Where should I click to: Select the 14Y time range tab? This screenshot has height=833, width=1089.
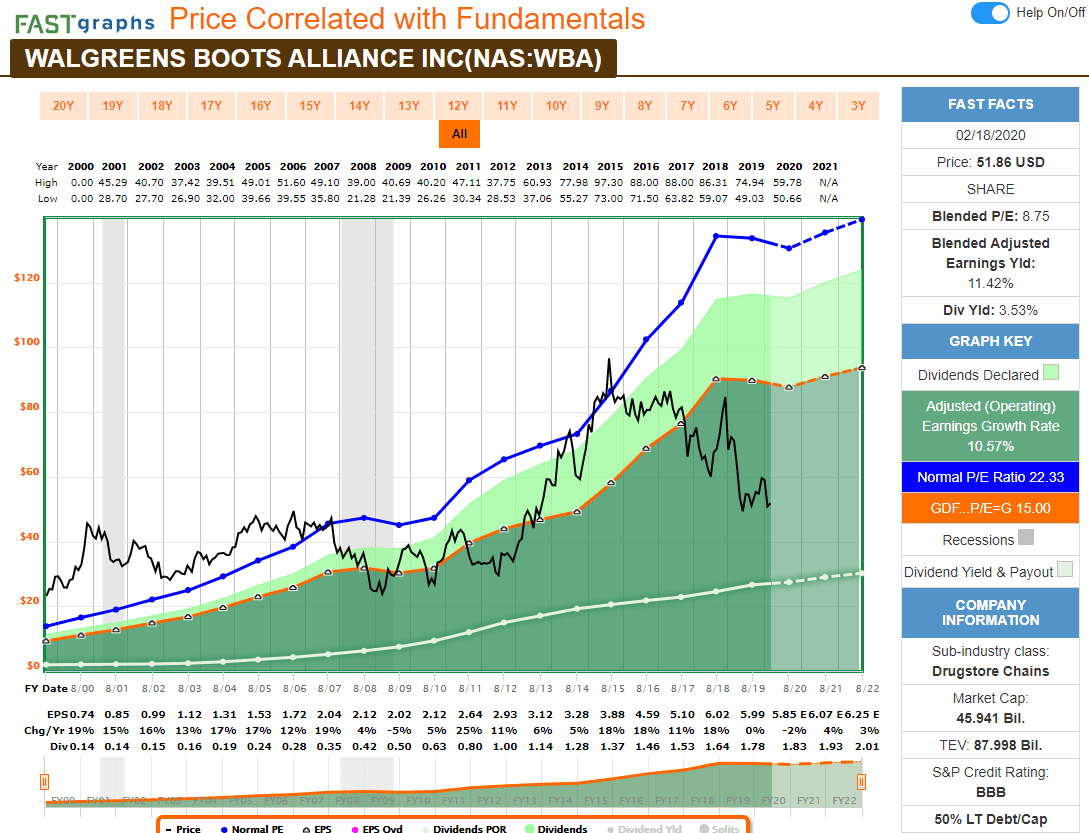359,106
